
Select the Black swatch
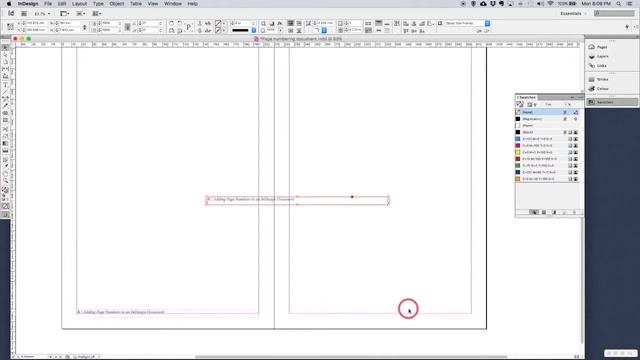547,132
